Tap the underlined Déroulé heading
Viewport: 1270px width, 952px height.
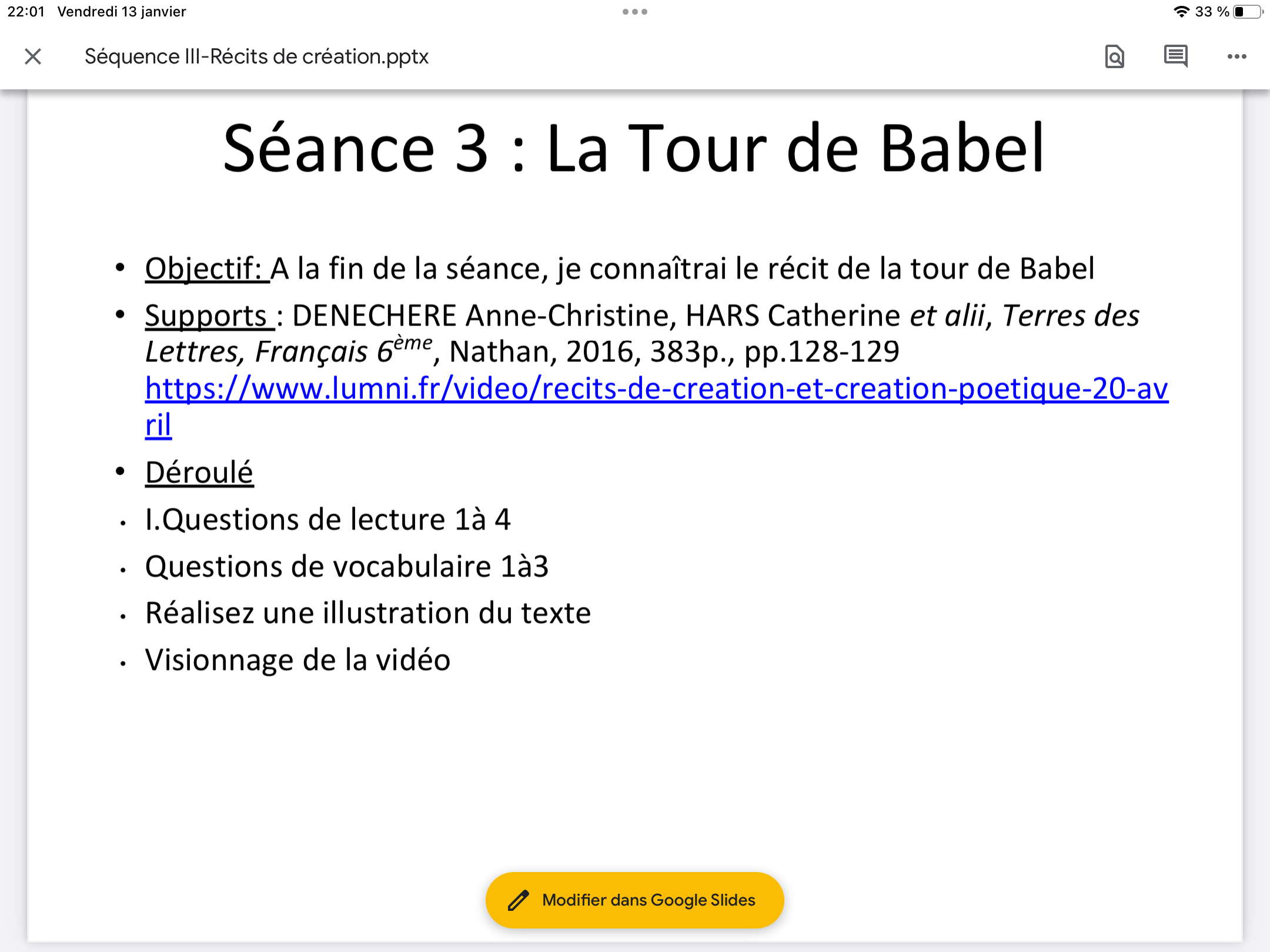[x=199, y=473]
